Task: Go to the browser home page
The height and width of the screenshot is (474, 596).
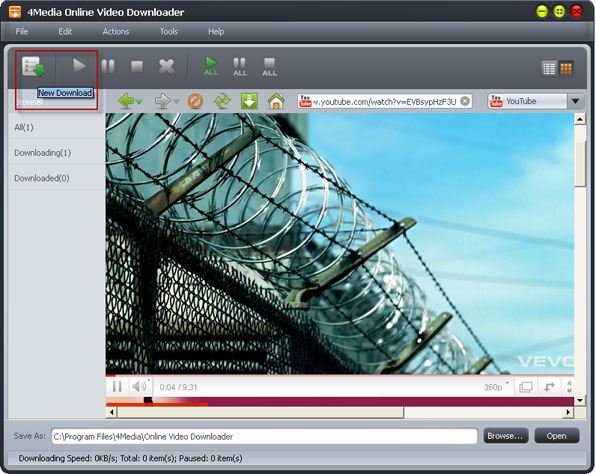Action: 276,101
